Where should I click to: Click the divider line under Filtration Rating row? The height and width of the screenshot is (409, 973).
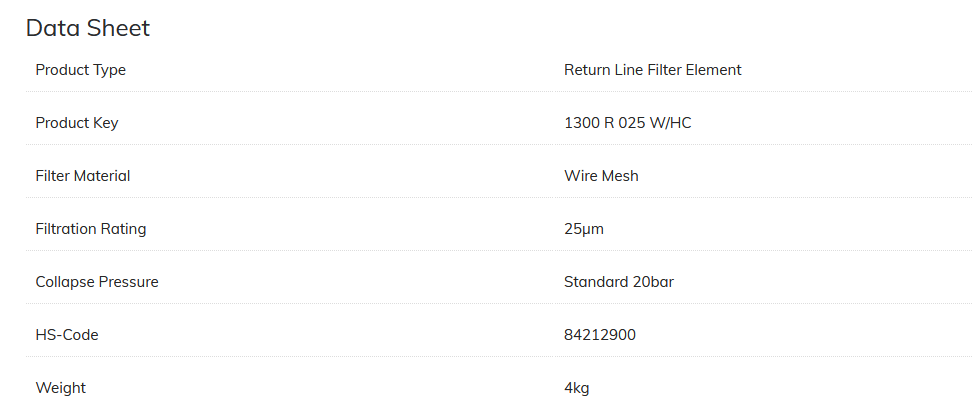point(498,251)
